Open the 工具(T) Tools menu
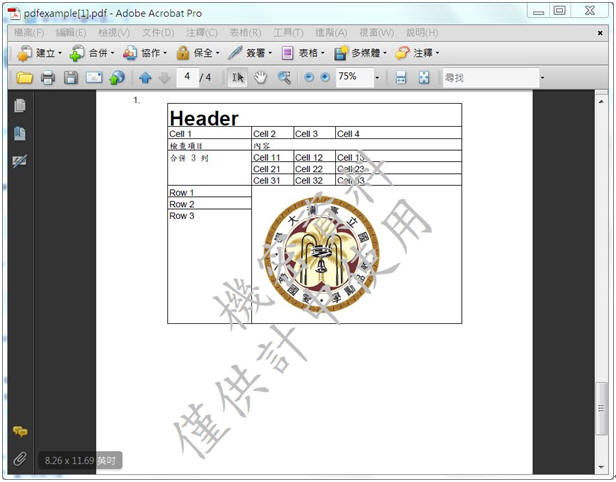 pos(288,33)
